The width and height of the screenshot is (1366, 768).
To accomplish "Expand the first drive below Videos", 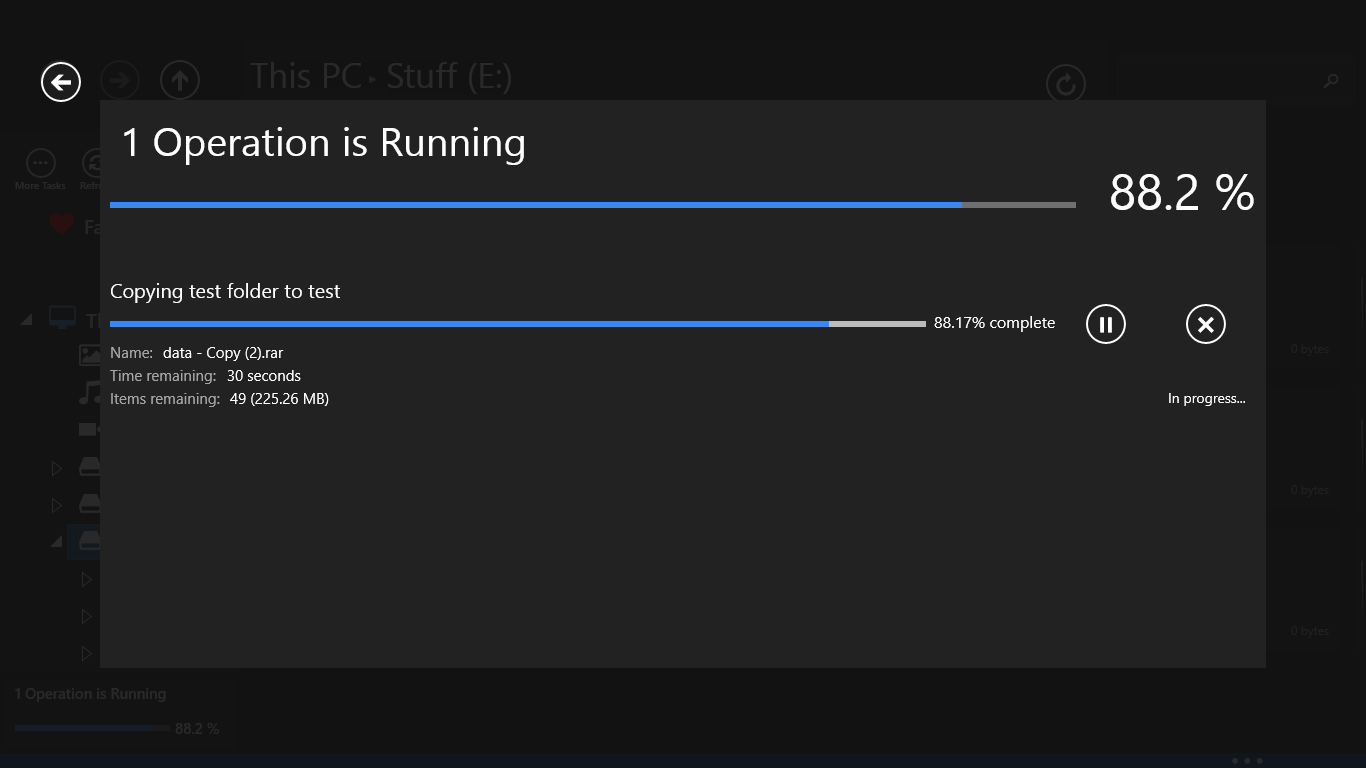I will pos(57,468).
